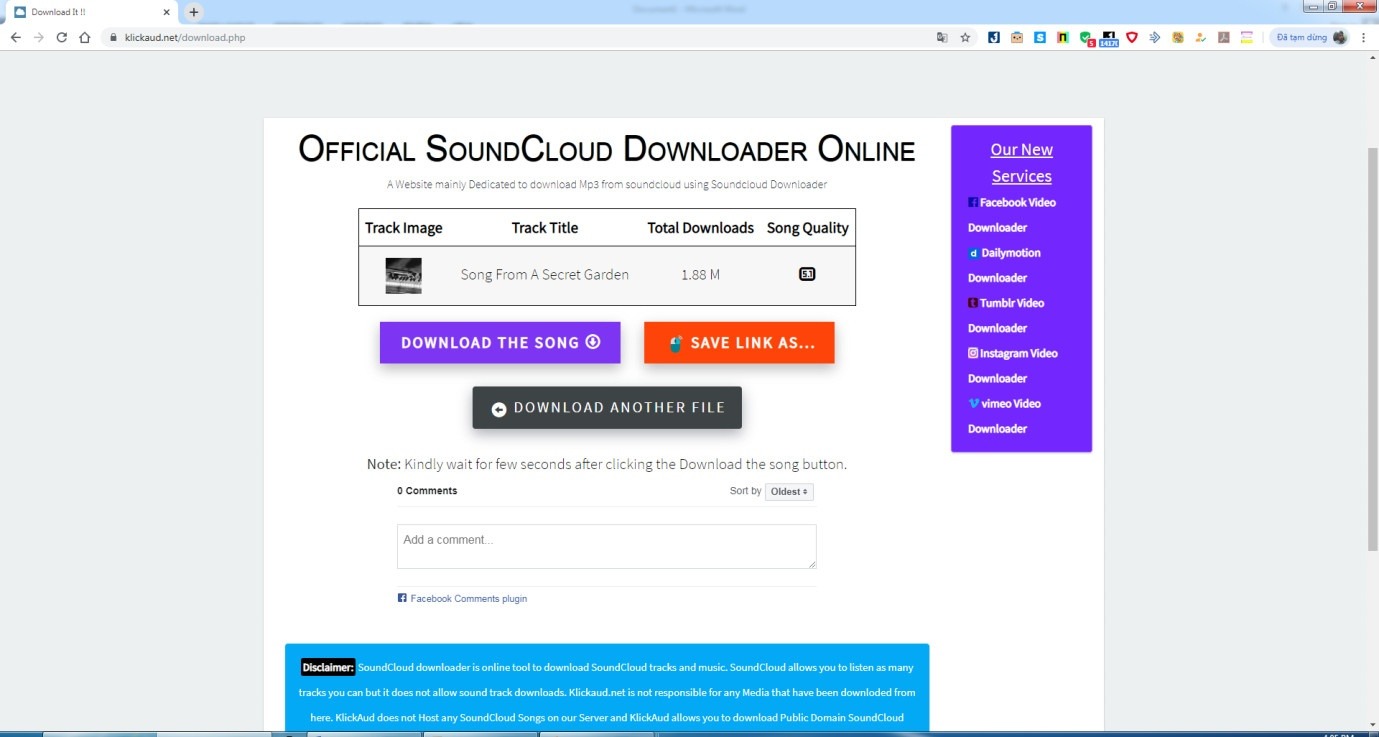Click the 0 Comments label
Image resolution: width=1379 pixels, height=737 pixels.
427,490
